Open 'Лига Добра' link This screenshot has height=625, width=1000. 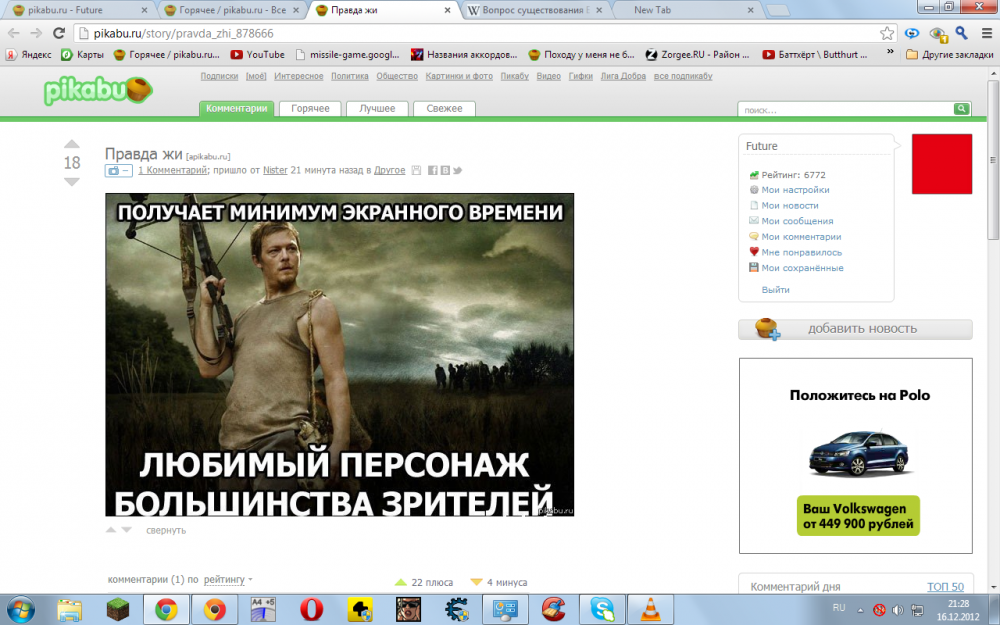pos(623,76)
